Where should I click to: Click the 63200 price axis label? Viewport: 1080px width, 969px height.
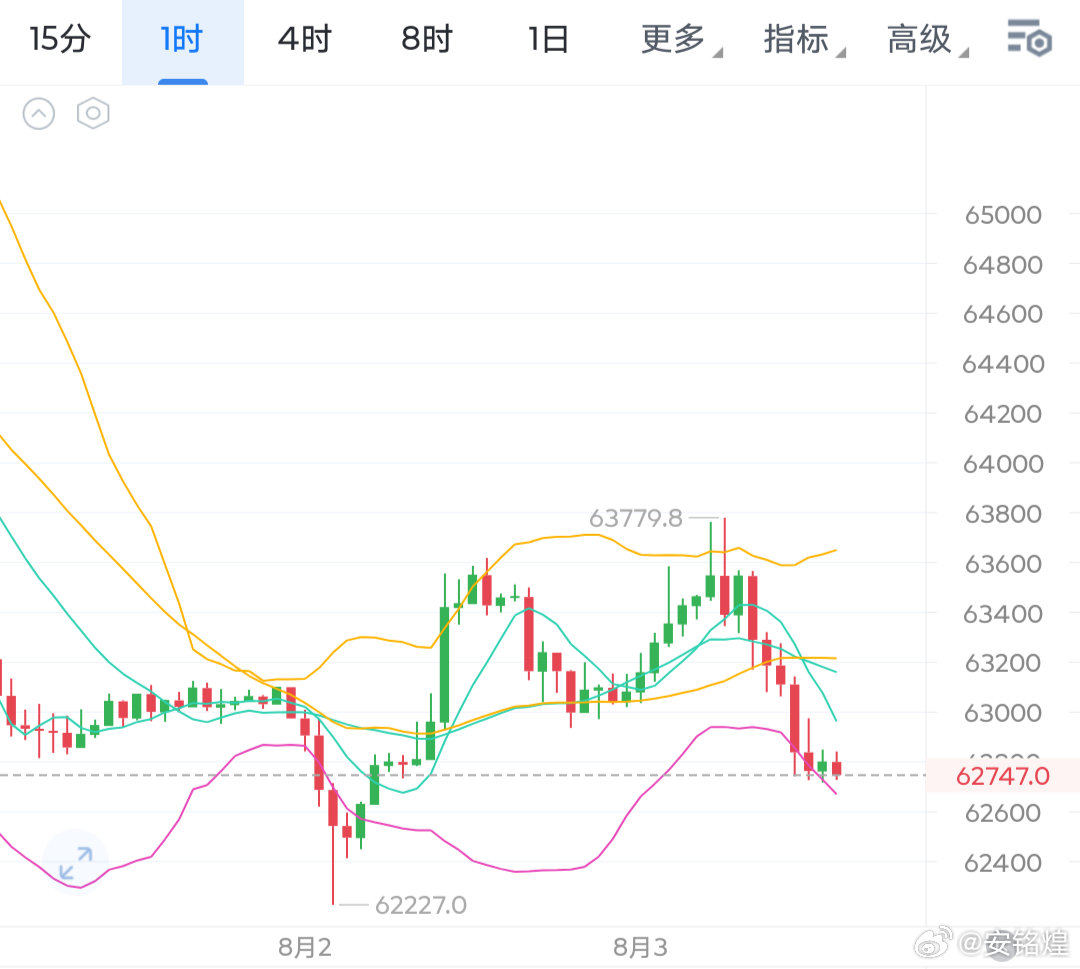(1003, 663)
